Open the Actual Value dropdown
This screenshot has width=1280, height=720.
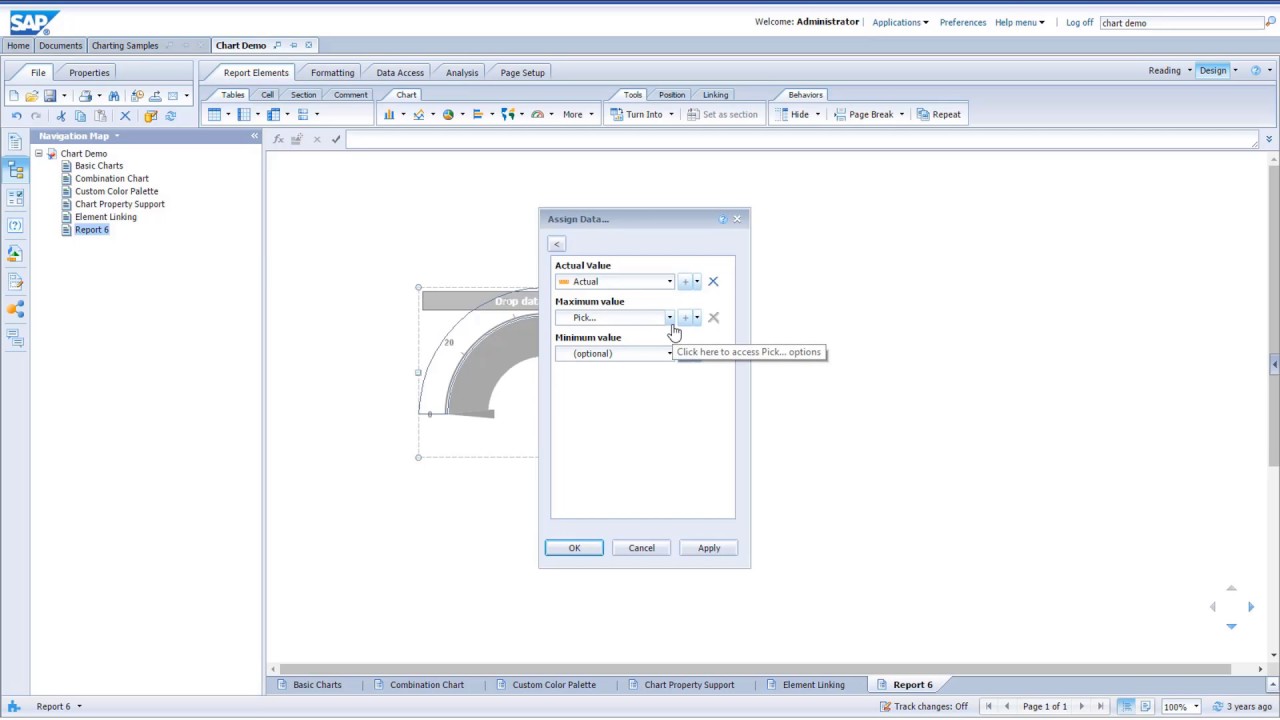click(670, 282)
